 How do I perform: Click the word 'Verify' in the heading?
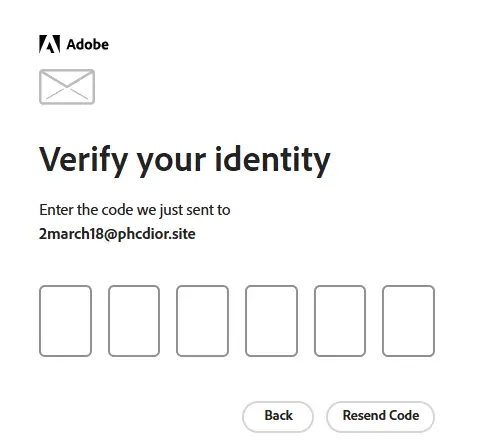pyautogui.click(x=83, y=161)
